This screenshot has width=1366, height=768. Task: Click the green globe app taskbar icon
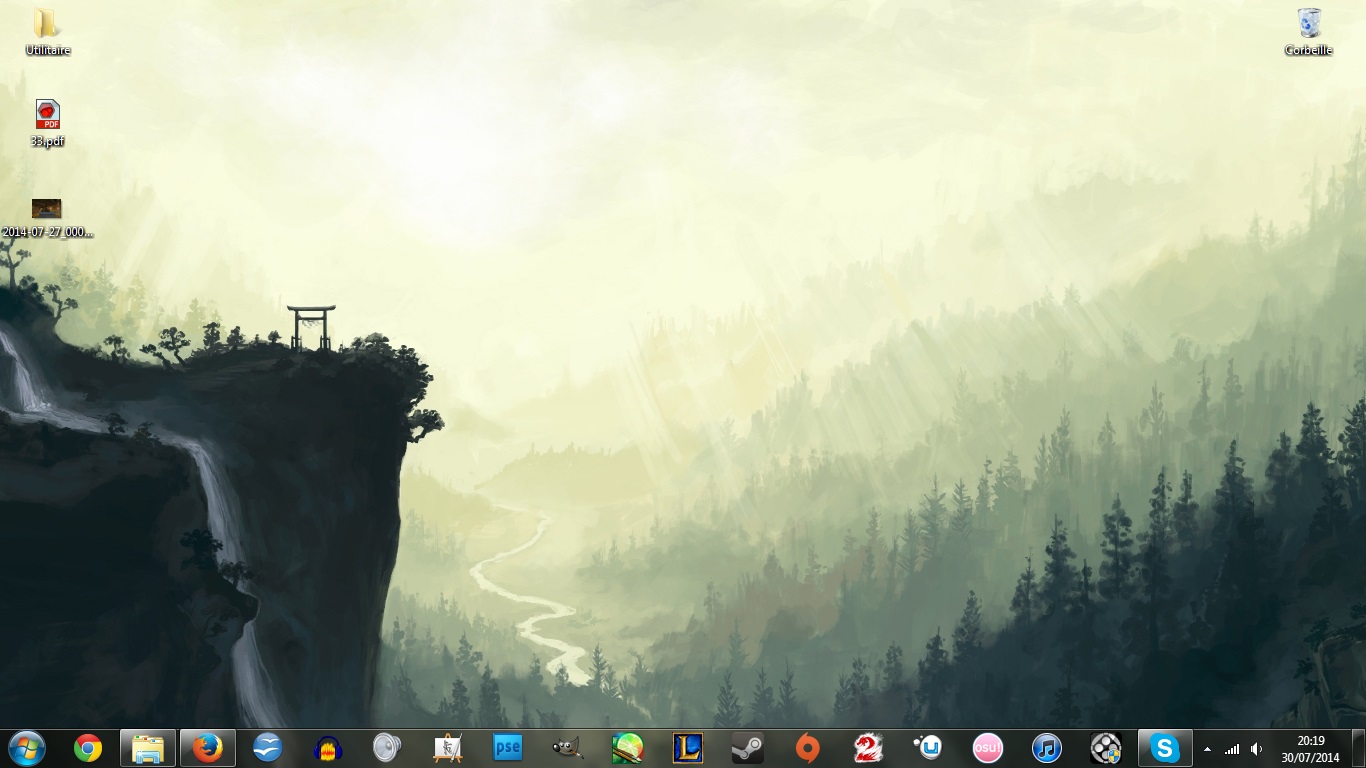point(628,748)
